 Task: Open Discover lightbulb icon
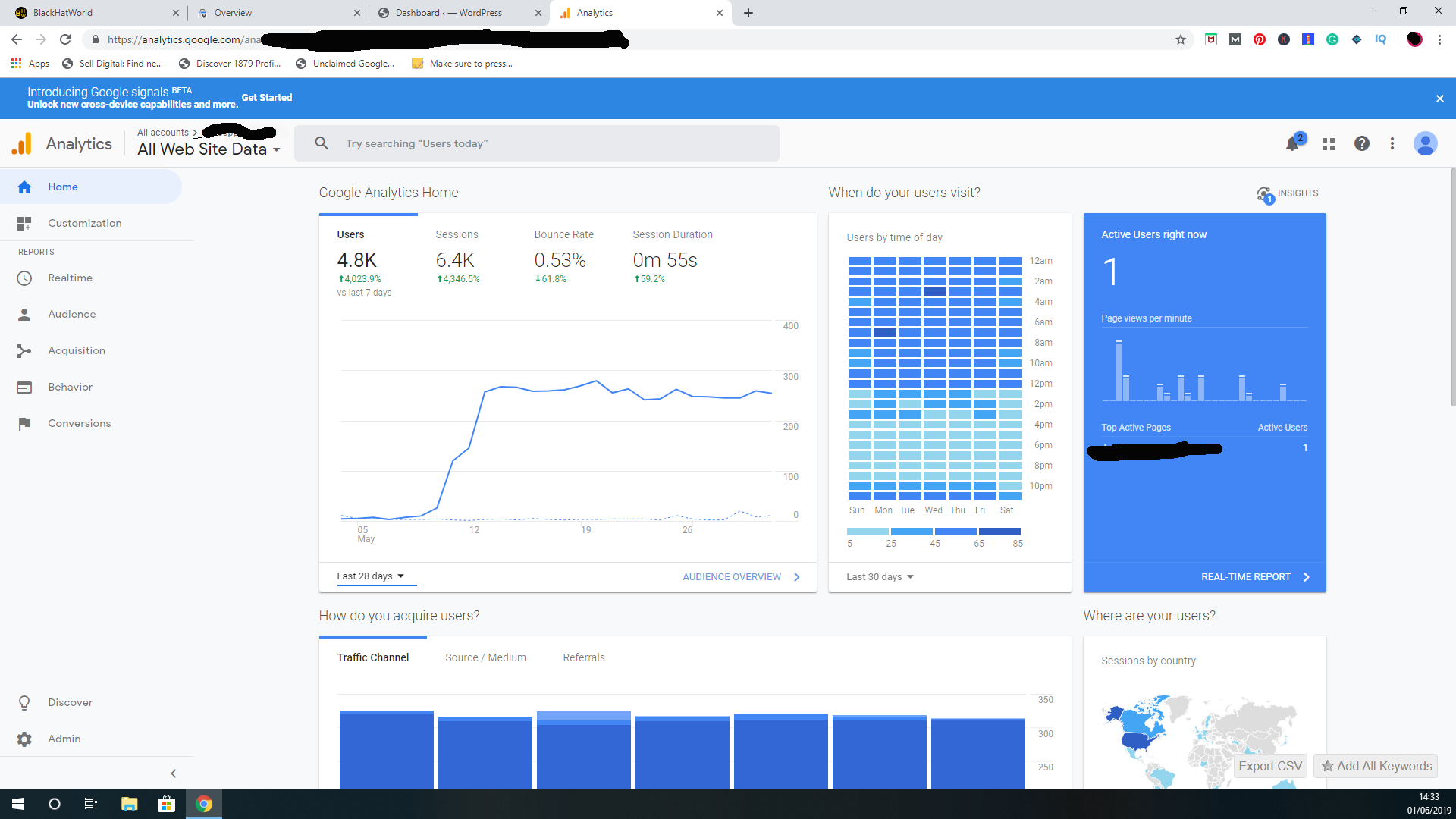[24, 703]
